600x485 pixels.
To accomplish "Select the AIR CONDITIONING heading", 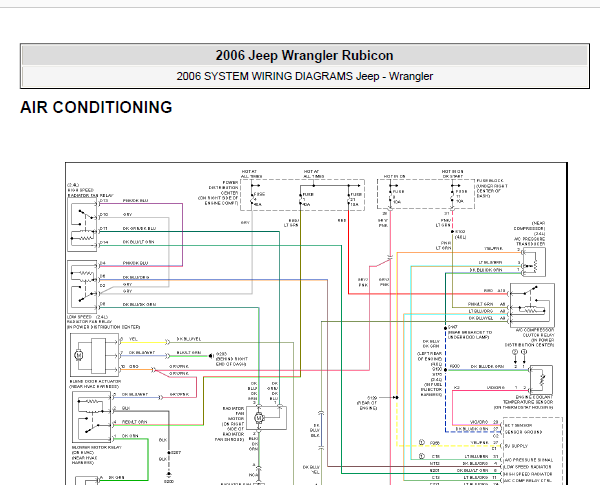I will pyautogui.click(x=96, y=107).
